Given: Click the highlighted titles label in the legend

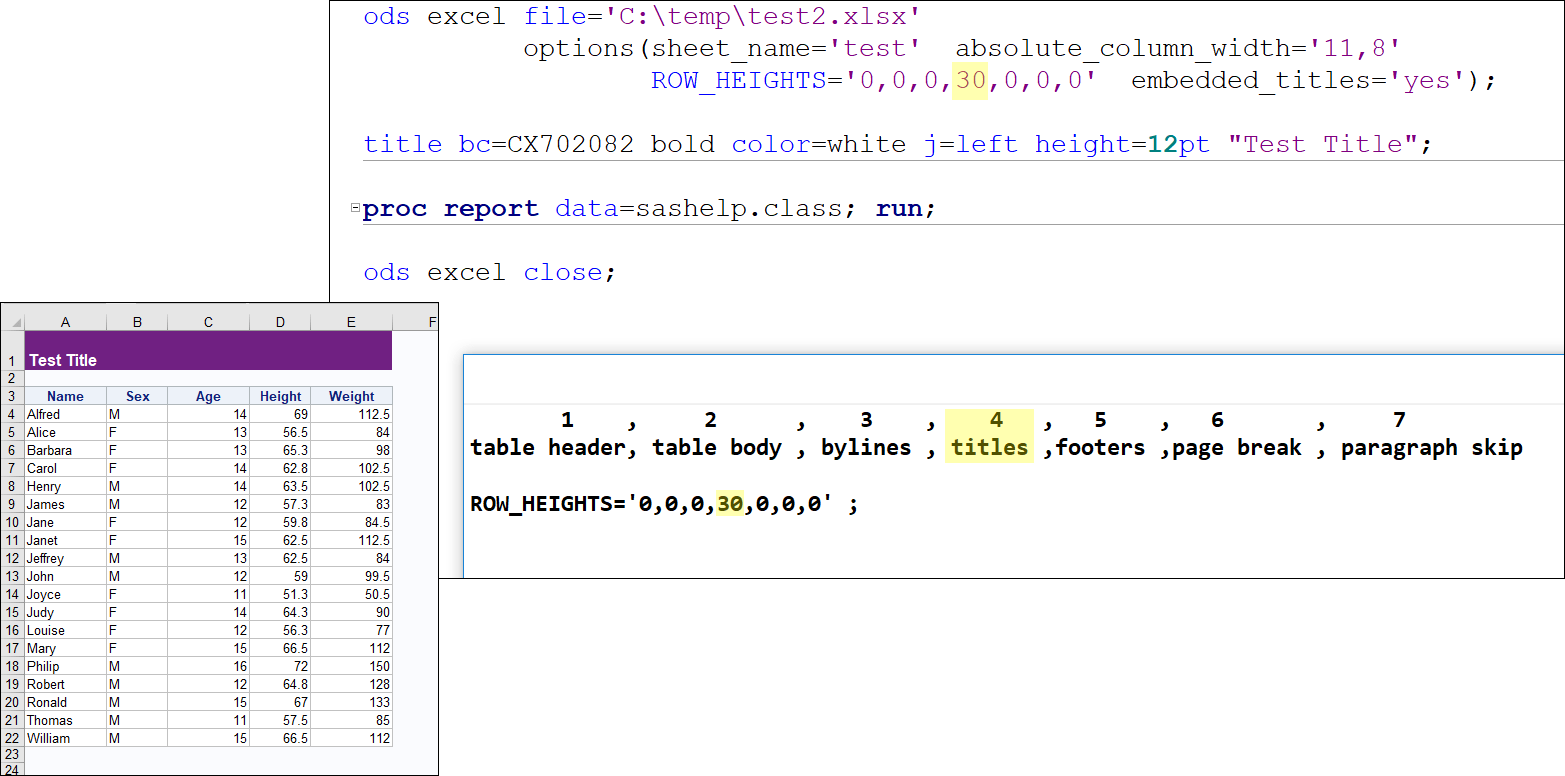Looking at the screenshot, I should coord(988,447).
